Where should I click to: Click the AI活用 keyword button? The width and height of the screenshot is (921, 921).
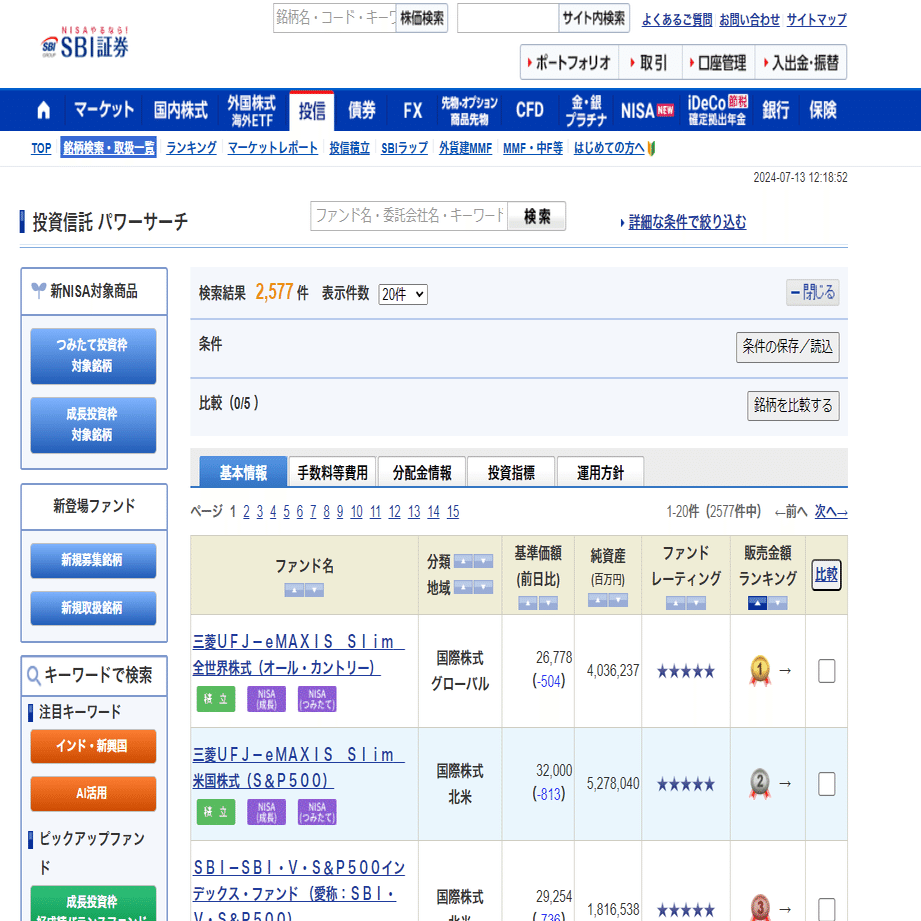pyautogui.click(x=93, y=794)
